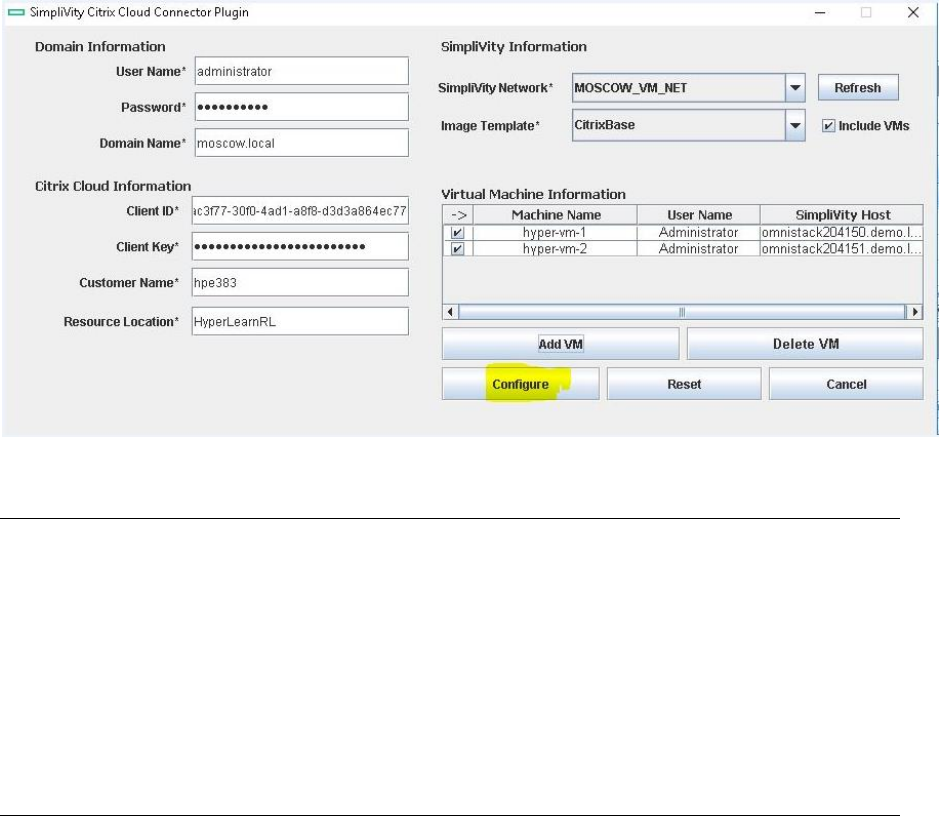Focus the User Name field
Viewport: 939px width, 816px height.
[302, 71]
